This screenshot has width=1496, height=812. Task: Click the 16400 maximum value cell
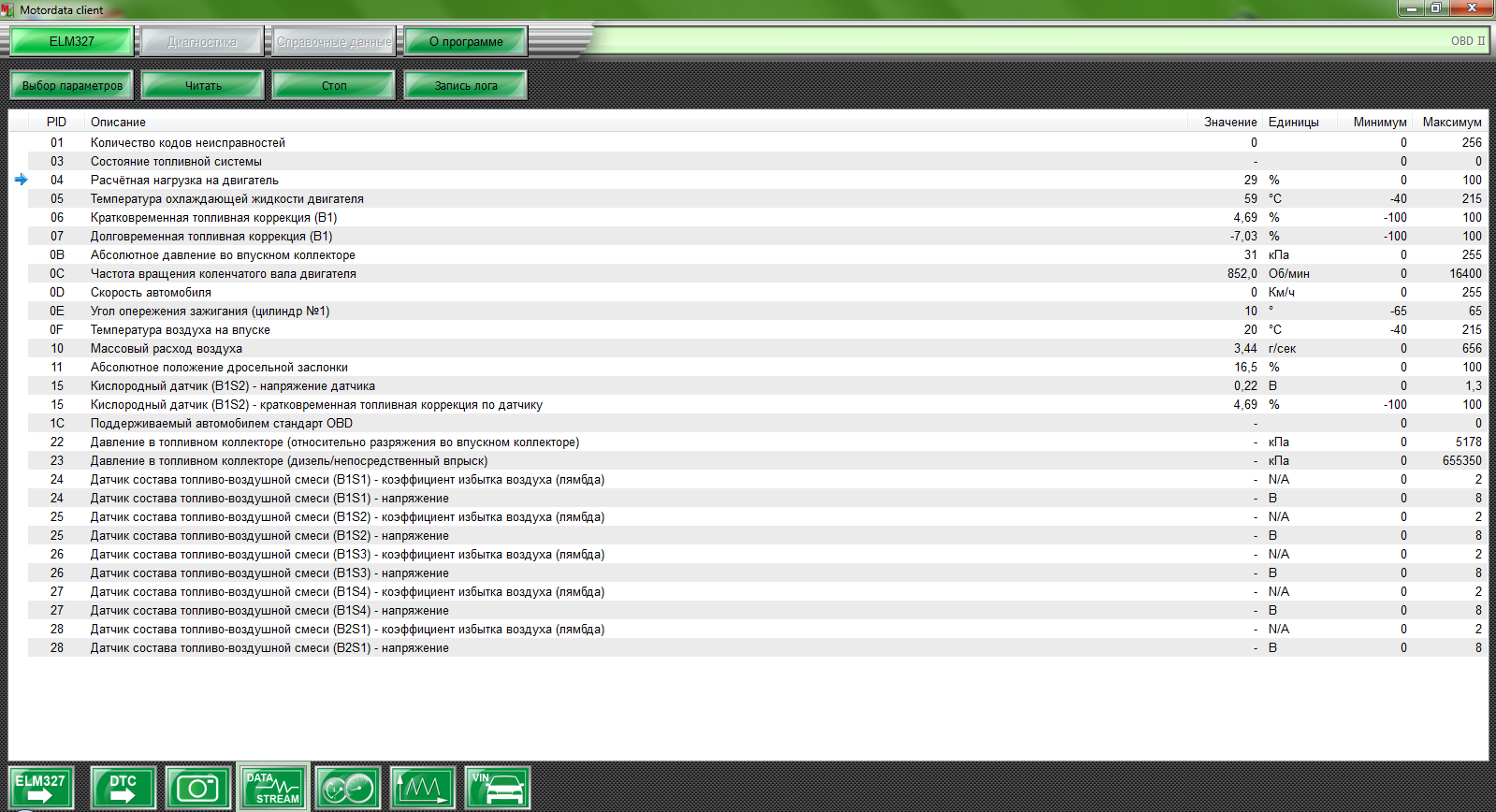coord(1465,273)
